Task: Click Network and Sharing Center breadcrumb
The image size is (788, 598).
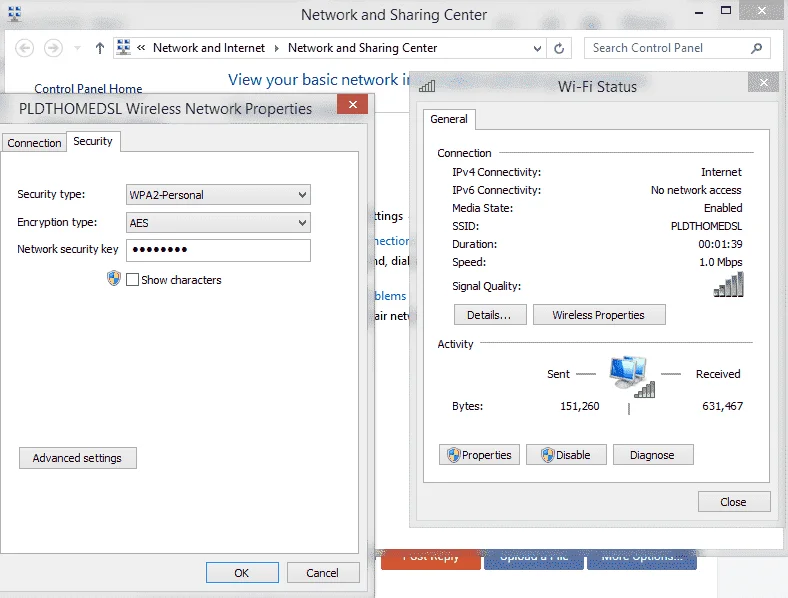Action: [x=362, y=48]
